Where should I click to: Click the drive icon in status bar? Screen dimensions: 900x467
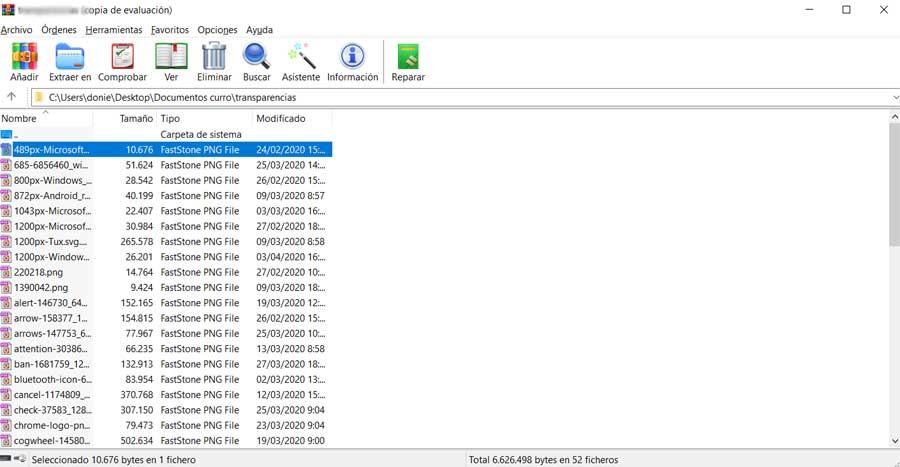[x=6, y=459]
